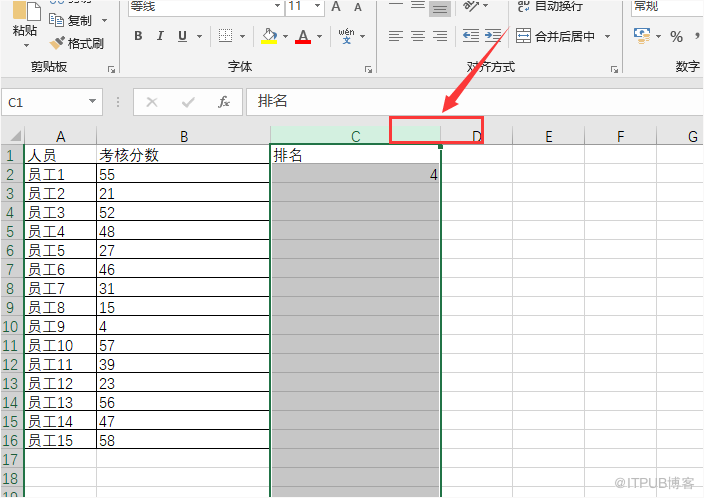Click the Orientation (text angle) icon
This screenshot has height=498, width=704.
(x=471, y=6)
